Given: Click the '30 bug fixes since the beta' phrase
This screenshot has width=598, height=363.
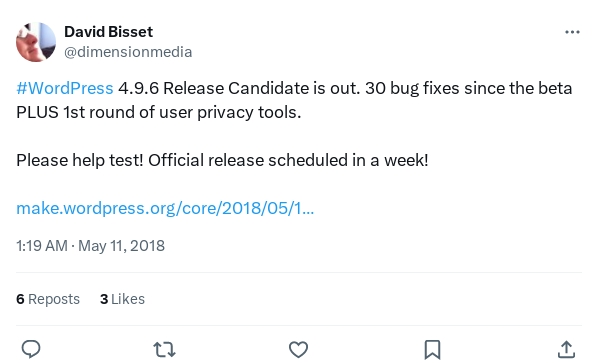Looking at the screenshot, I should [x=469, y=88].
